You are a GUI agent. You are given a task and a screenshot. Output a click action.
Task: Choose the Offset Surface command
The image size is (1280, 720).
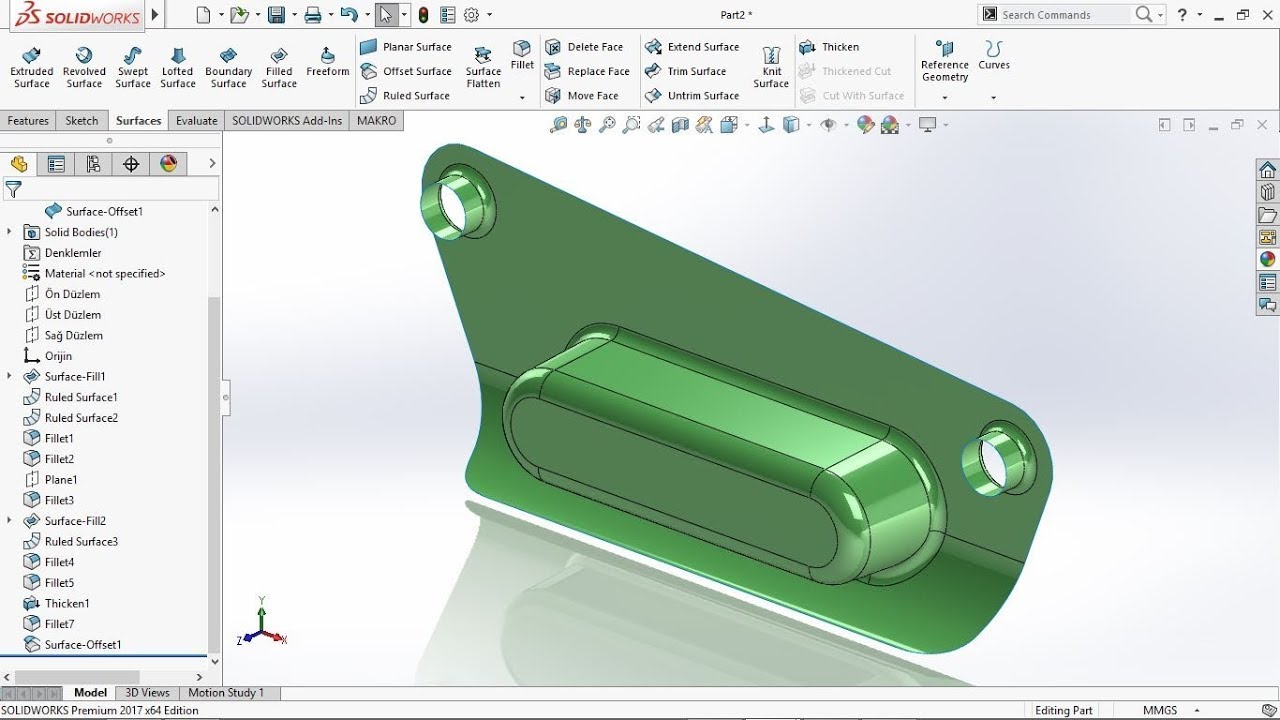[x=406, y=71]
